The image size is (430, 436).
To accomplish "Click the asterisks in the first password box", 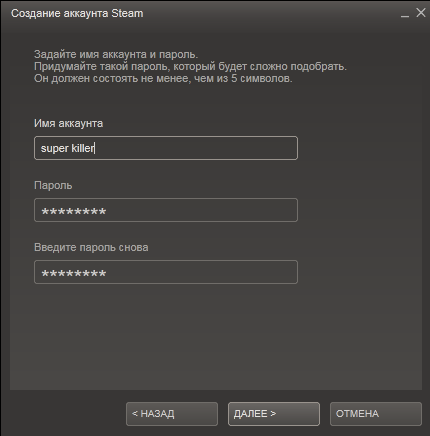I will [x=74, y=212].
